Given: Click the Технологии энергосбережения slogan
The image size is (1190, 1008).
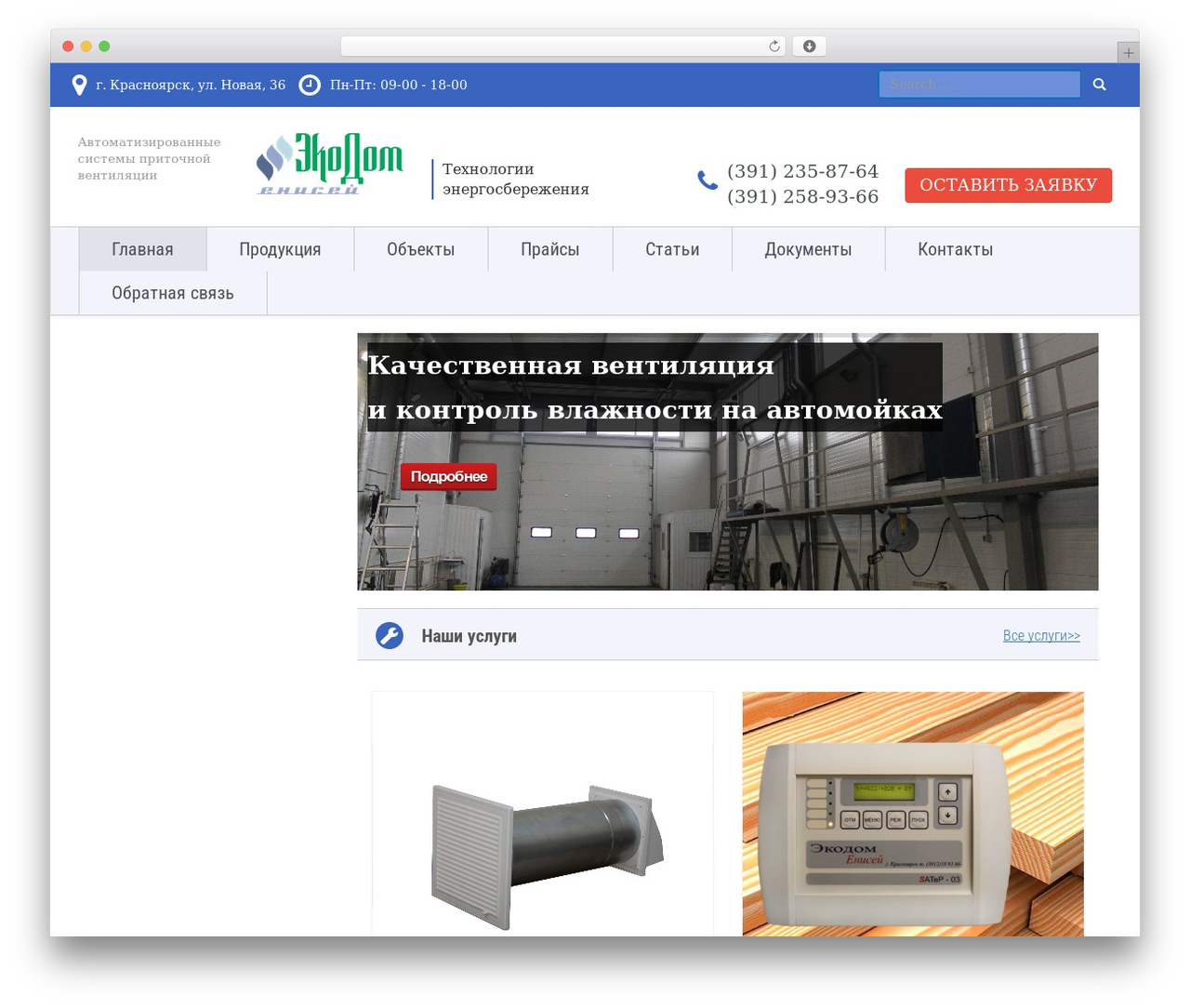Looking at the screenshot, I should pyautogui.click(x=516, y=179).
